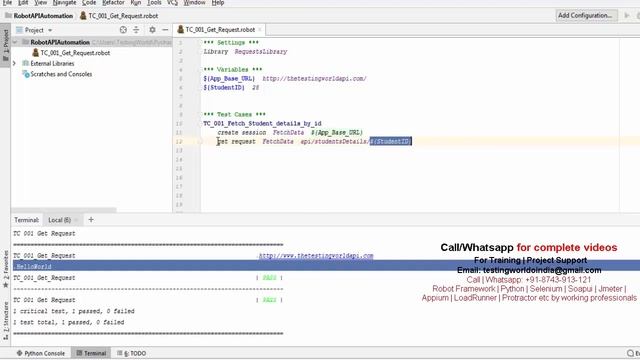Image resolution: width=640 pixels, height=360 pixels.
Task: Click the Terminal panel label
Action: pyautogui.click(x=26, y=220)
